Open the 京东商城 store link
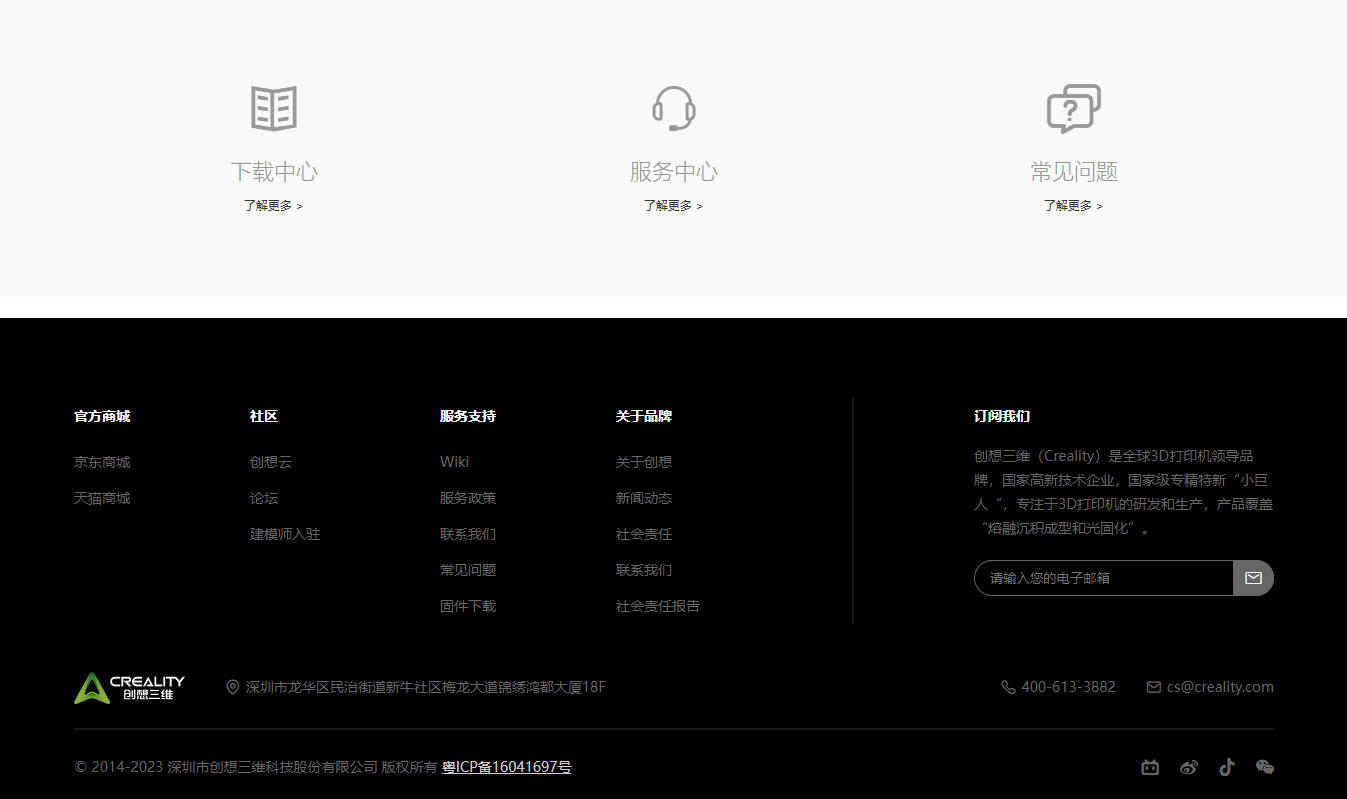 [102, 462]
